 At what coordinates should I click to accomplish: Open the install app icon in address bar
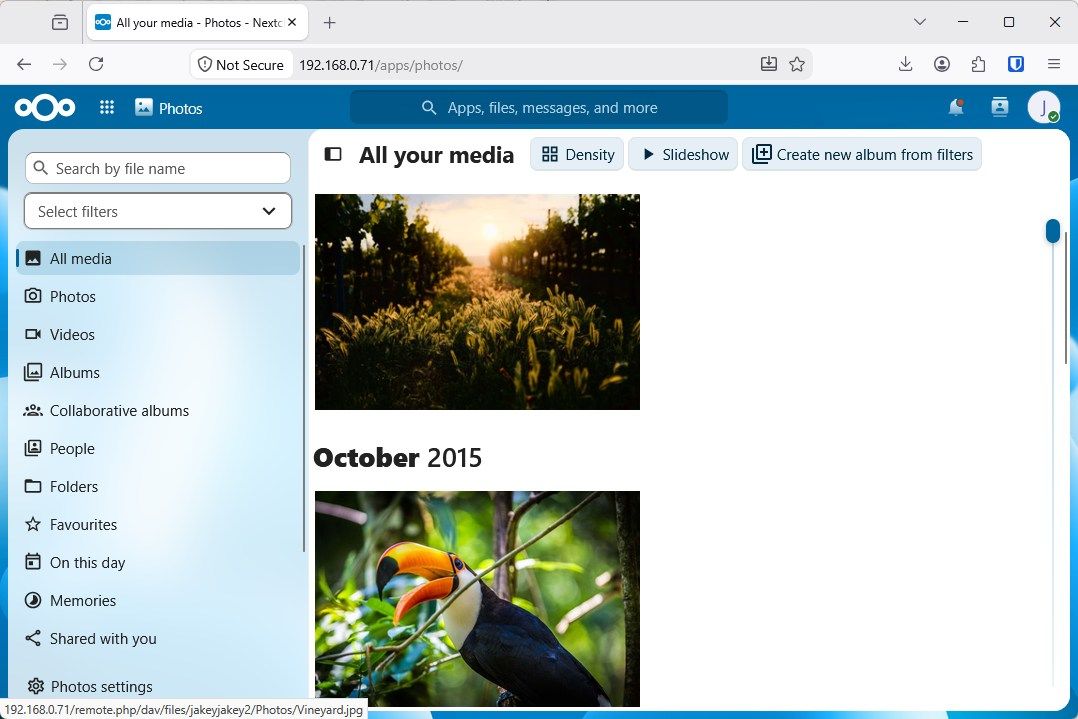[x=769, y=65]
